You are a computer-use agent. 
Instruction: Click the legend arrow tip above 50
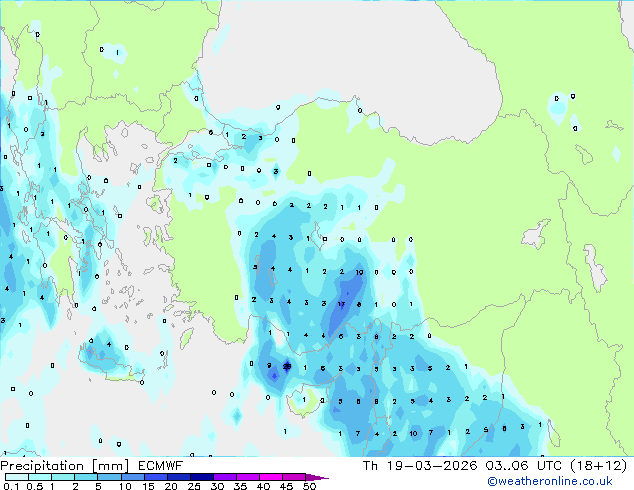(x=317, y=477)
